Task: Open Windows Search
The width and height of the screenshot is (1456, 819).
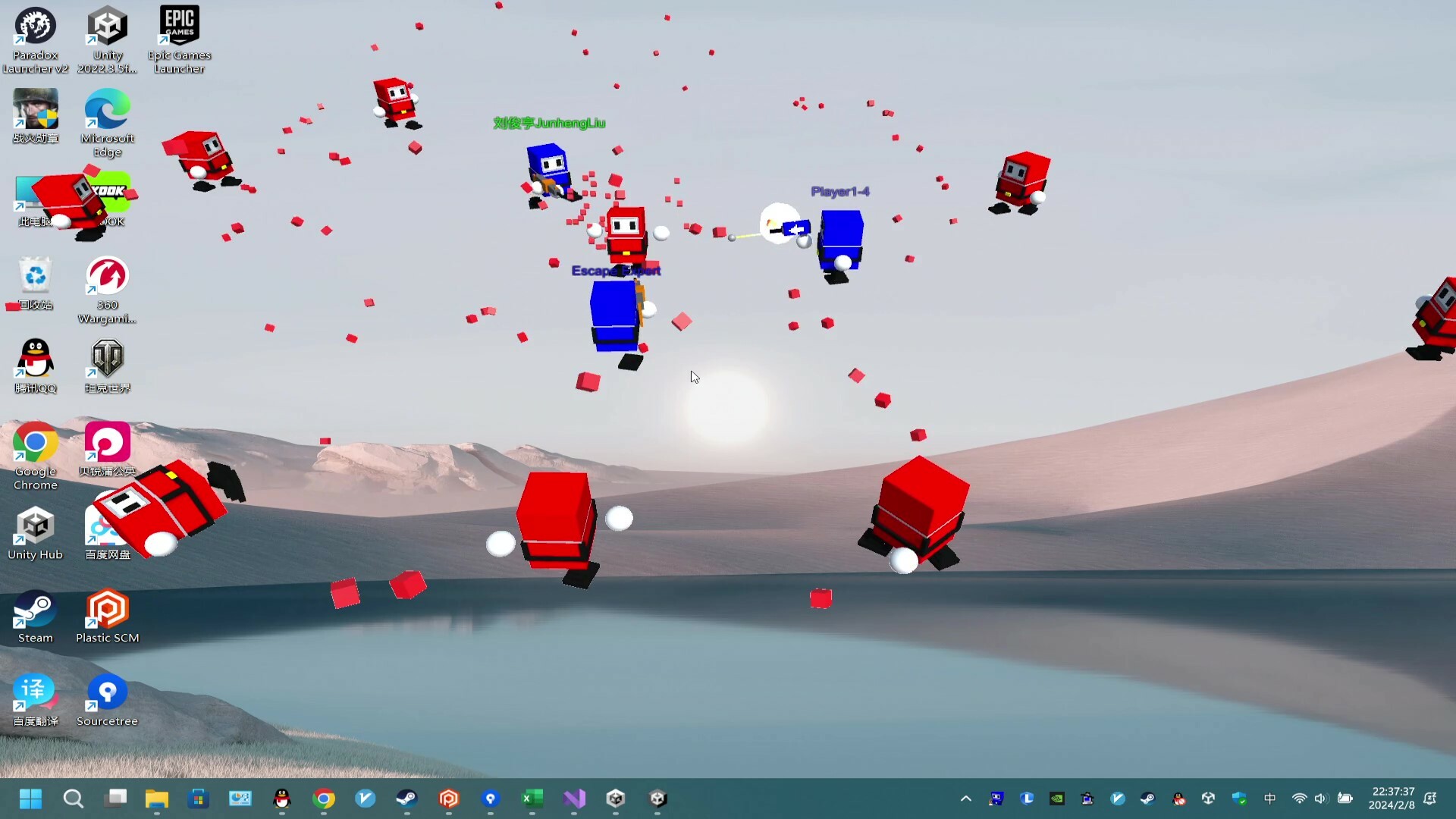Action: [x=73, y=799]
